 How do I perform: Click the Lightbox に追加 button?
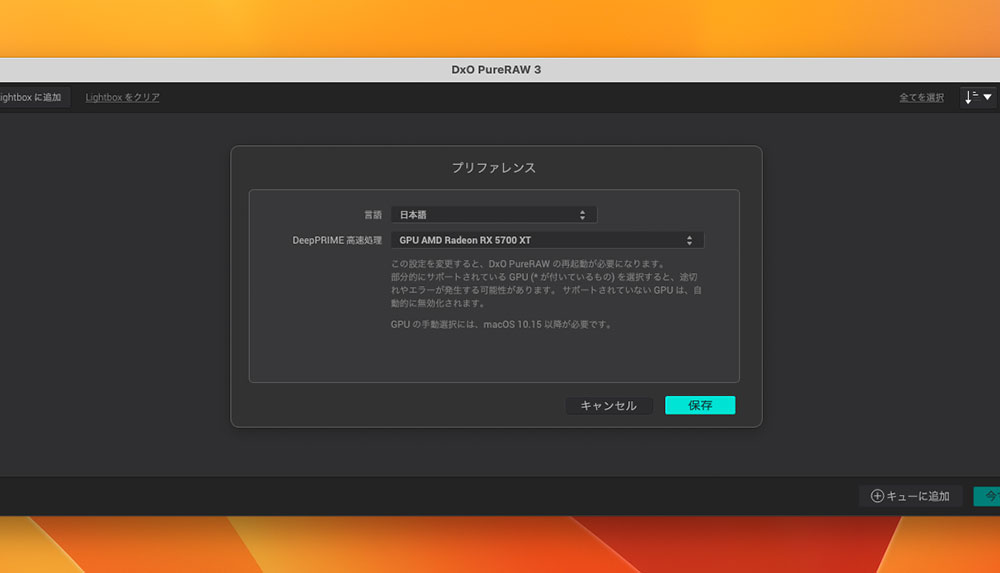tap(33, 97)
